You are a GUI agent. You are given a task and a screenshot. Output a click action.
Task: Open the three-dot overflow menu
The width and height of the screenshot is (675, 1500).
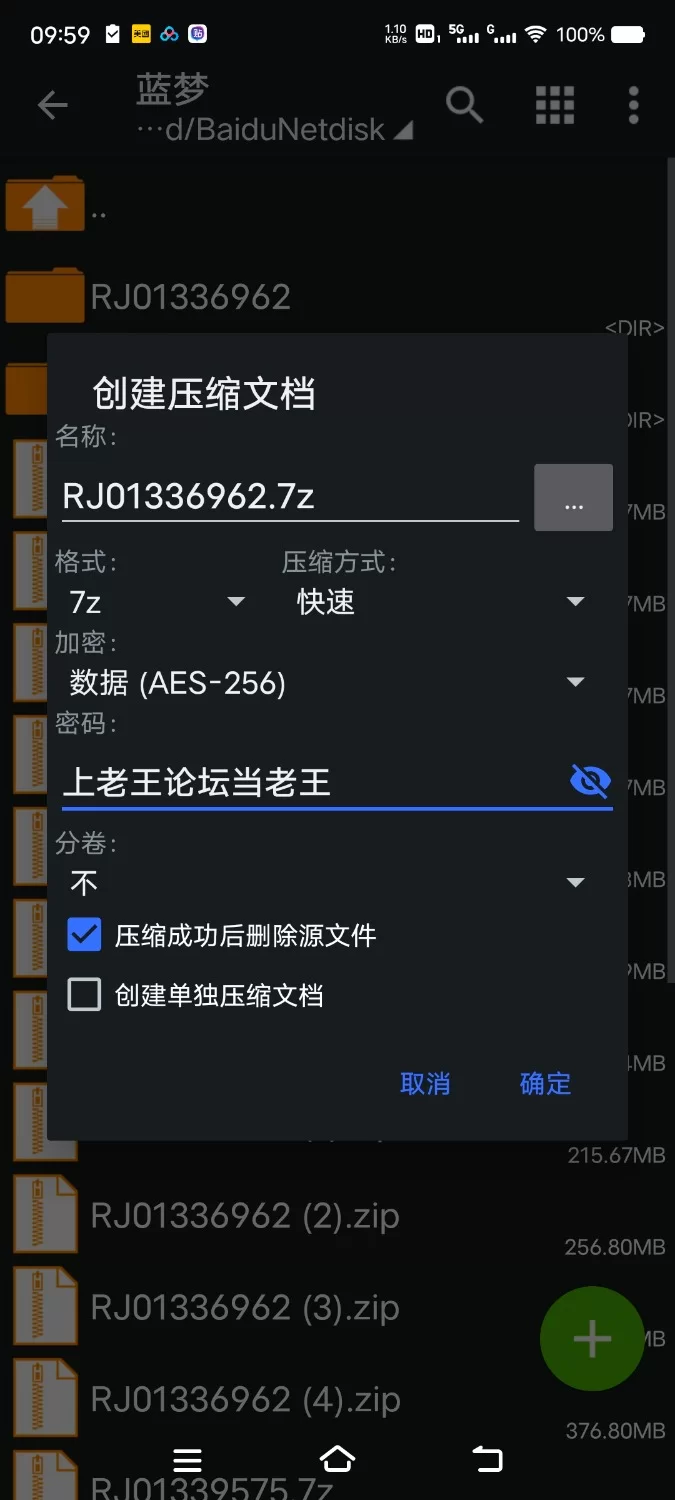tap(633, 104)
